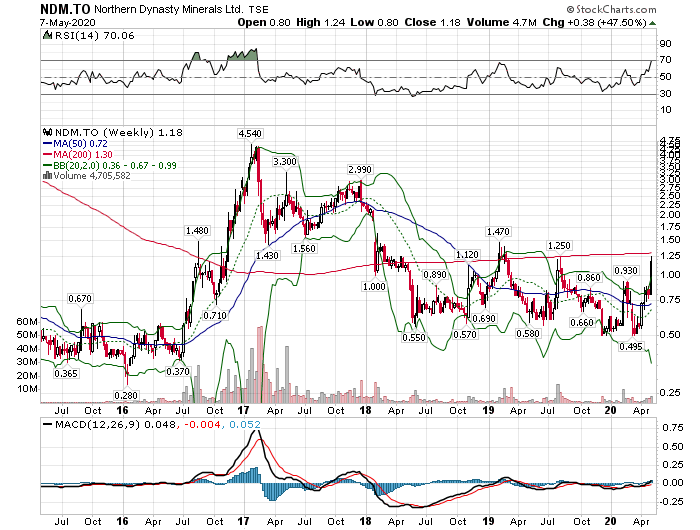
Task: Click the 90 level on the RSI axis
Action: 666,44
